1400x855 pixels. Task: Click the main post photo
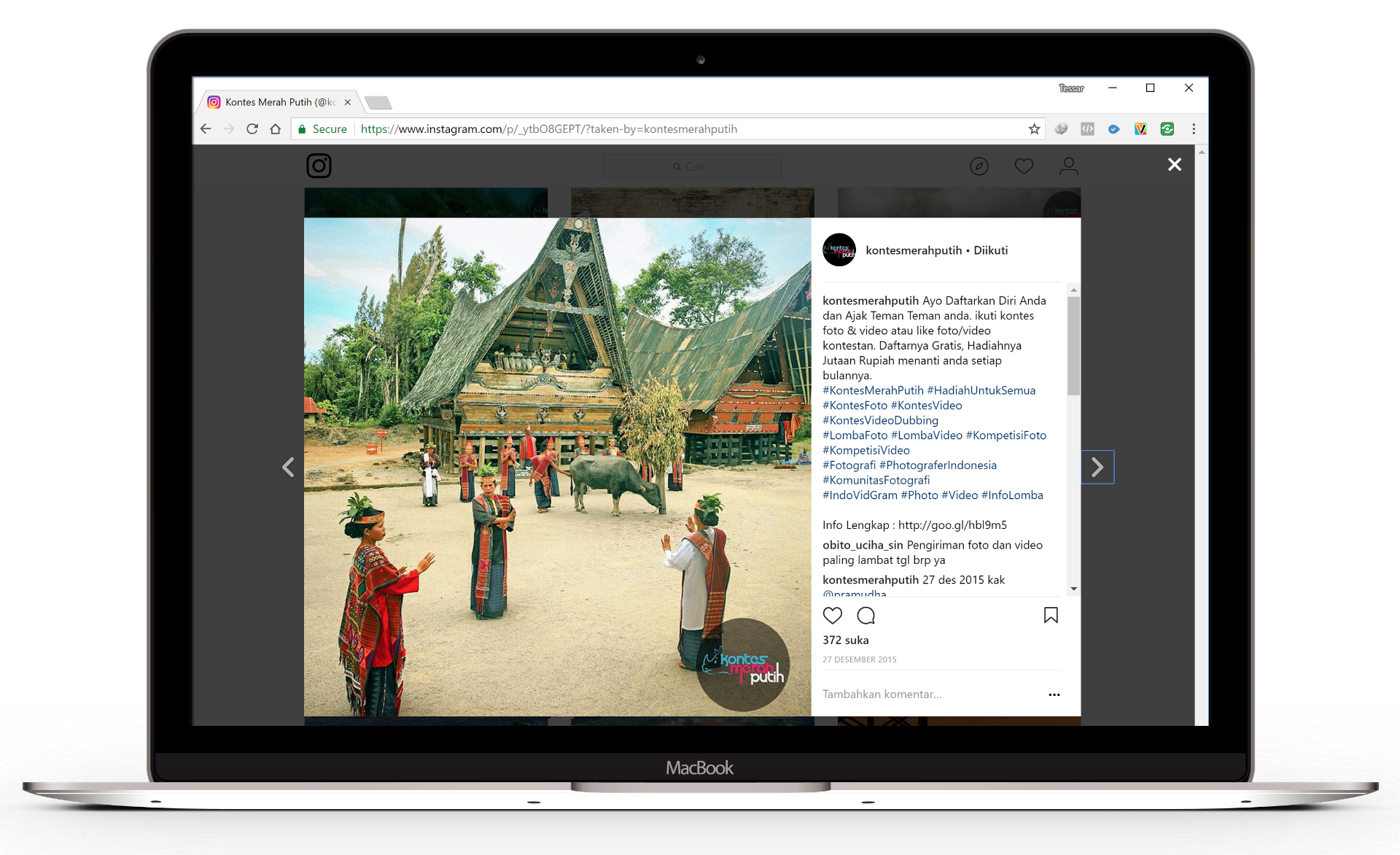point(557,467)
